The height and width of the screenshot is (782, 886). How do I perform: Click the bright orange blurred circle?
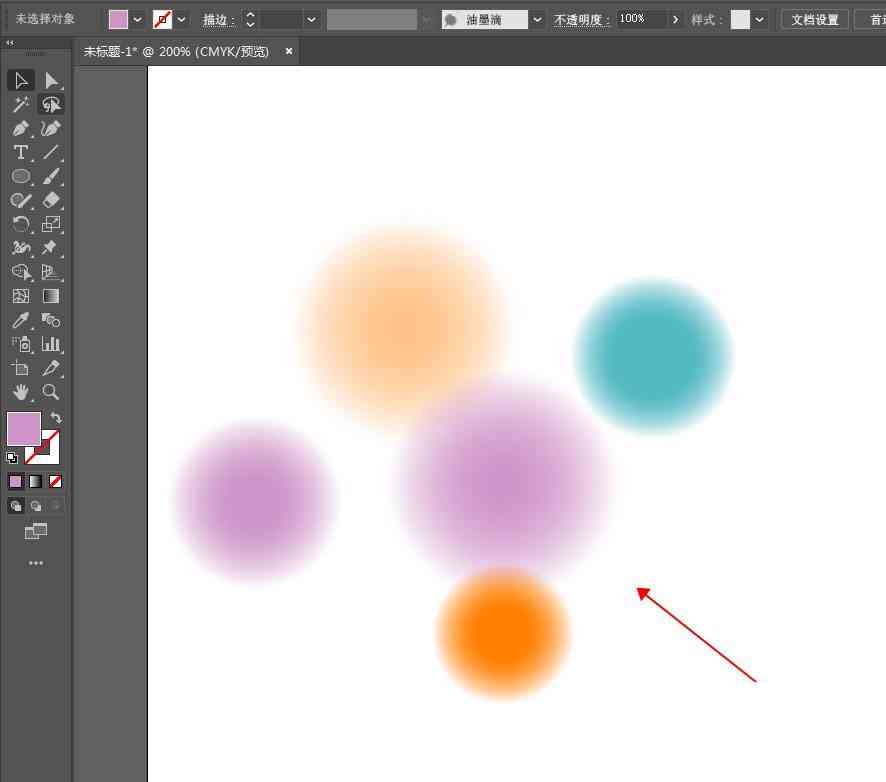(x=503, y=633)
